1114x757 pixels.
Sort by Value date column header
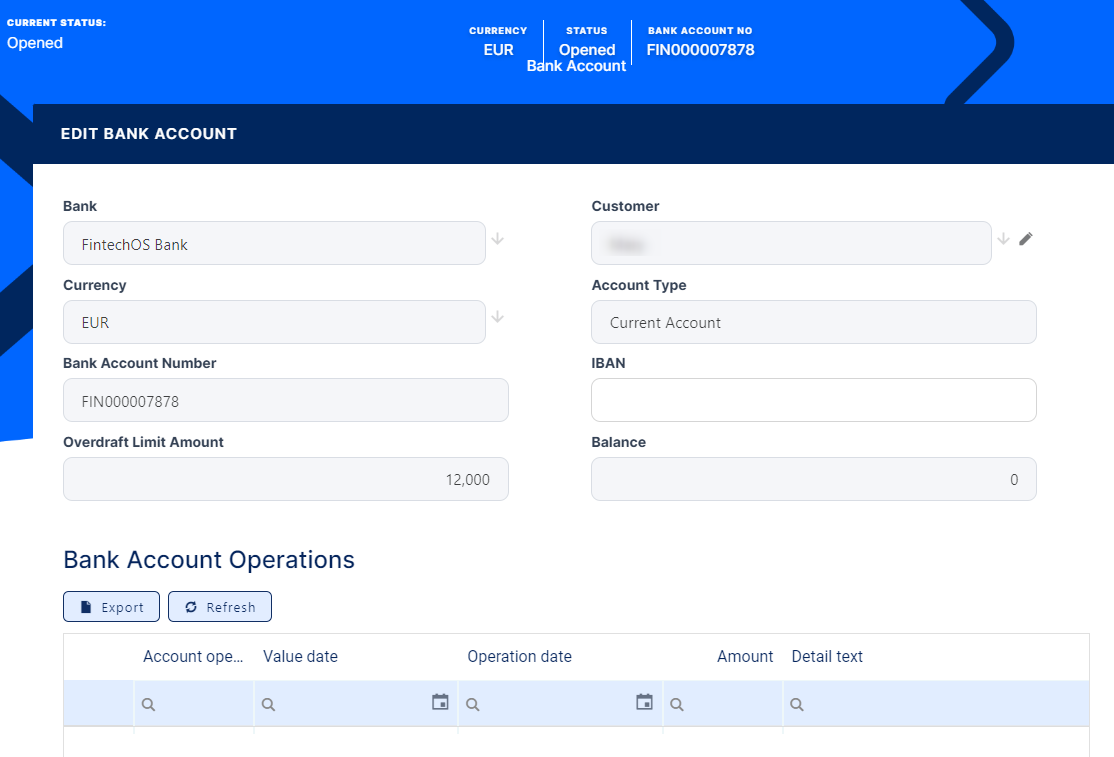pos(300,657)
